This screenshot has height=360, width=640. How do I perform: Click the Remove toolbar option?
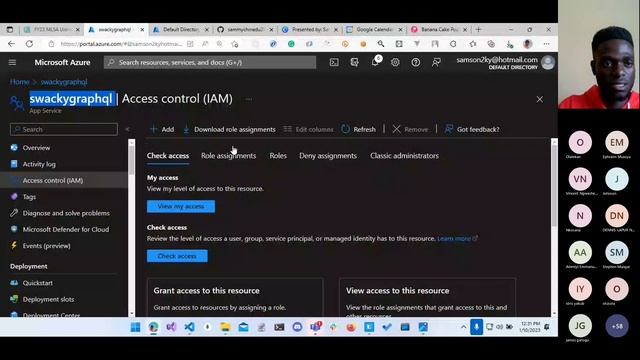pyautogui.click(x=410, y=129)
